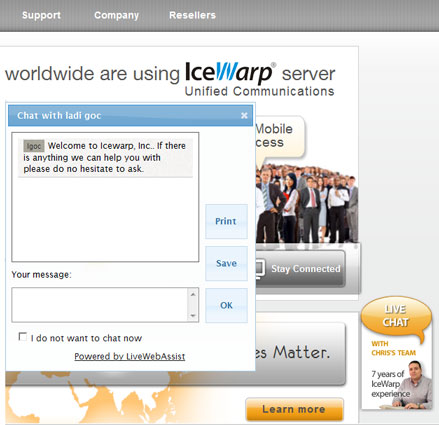Click the chat welcome message text
The height and width of the screenshot is (425, 439).
click(x=105, y=157)
